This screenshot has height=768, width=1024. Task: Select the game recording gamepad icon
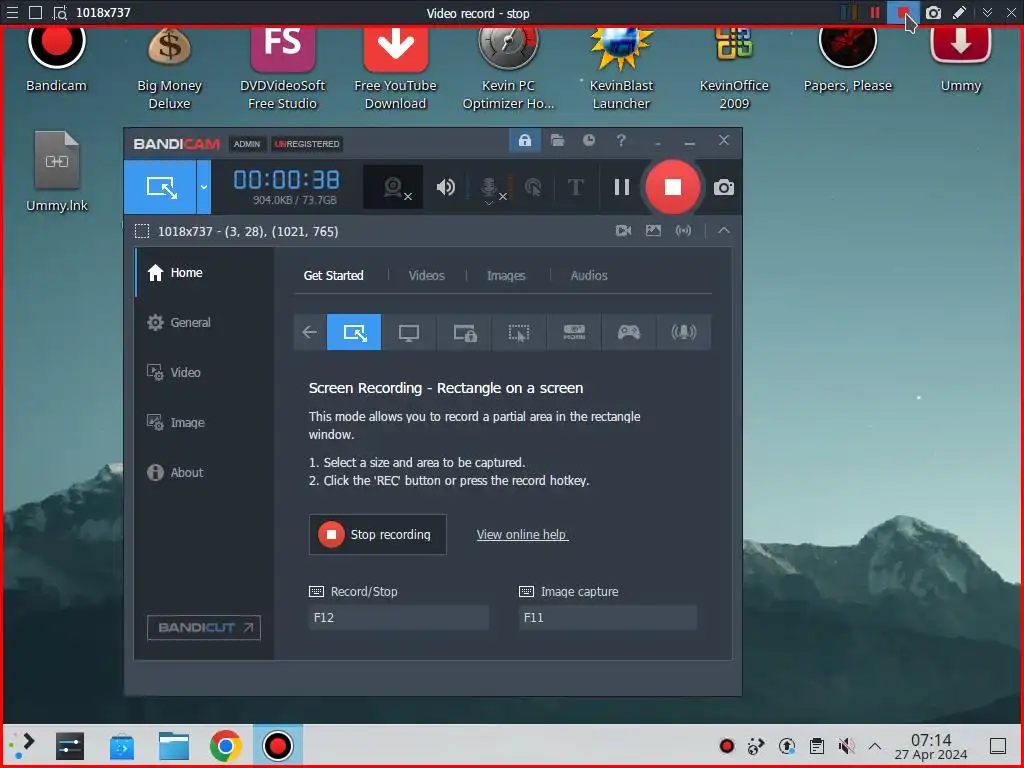(629, 332)
